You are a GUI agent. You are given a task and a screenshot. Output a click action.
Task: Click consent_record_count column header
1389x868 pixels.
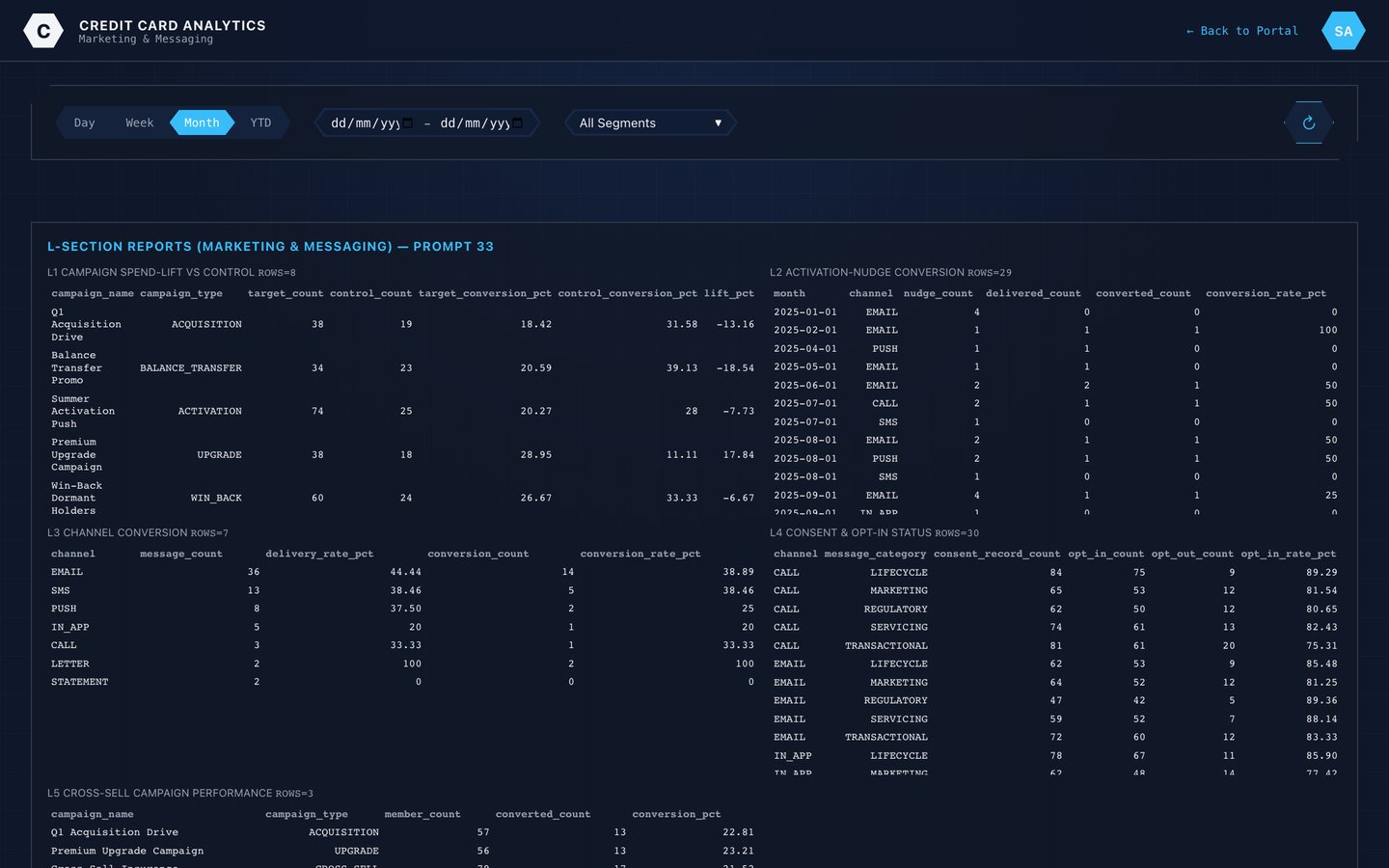[x=996, y=554]
